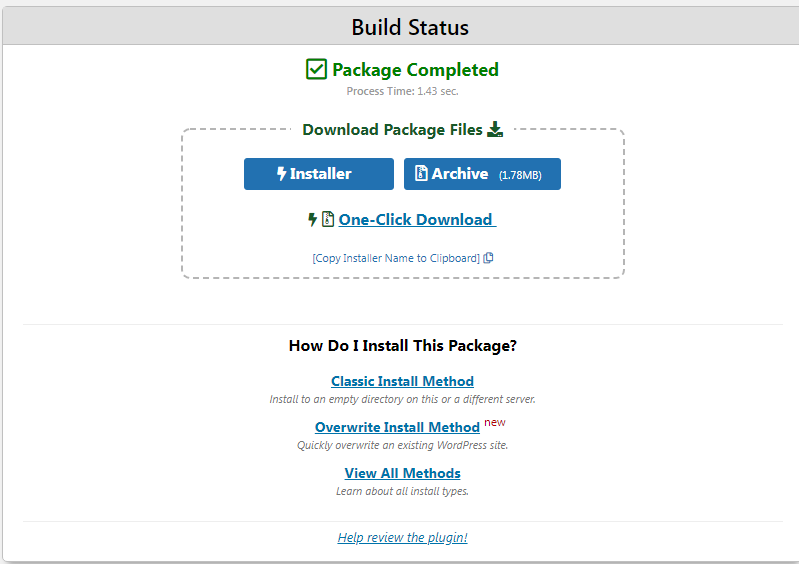Click the Package Completed status text
The width and height of the screenshot is (799, 564).
coord(415,70)
